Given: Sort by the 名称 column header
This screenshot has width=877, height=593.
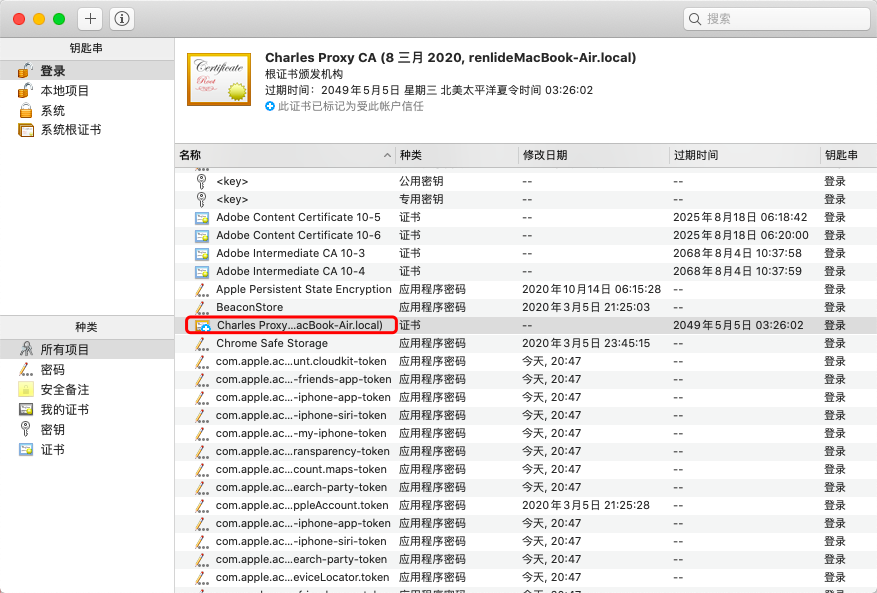Looking at the screenshot, I should click(x=285, y=155).
